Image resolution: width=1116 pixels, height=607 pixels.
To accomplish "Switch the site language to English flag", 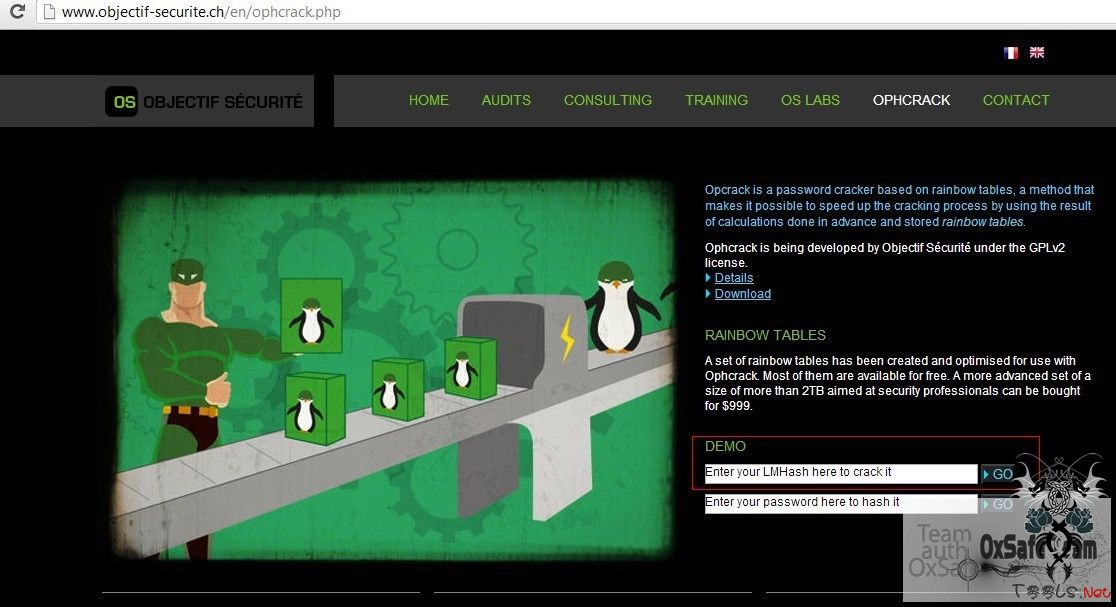I will (x=1037, y=53).
